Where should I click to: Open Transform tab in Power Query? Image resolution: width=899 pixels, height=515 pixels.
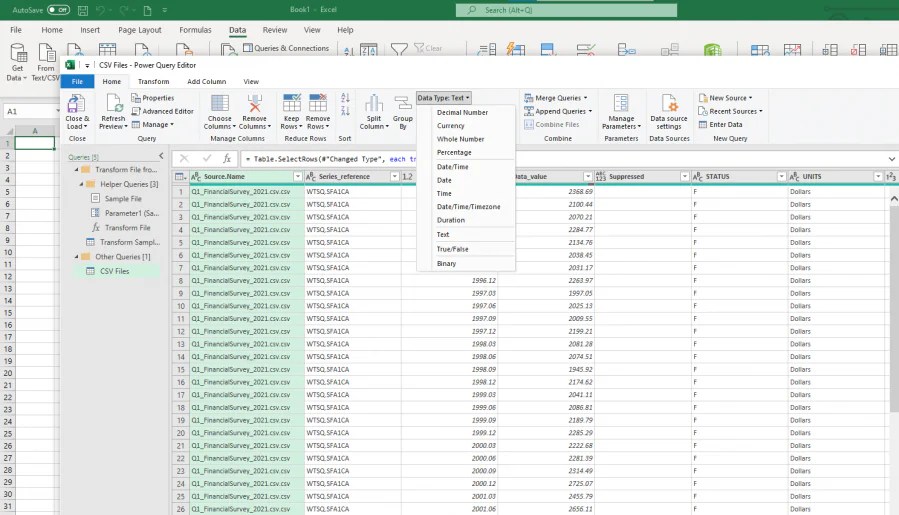(x=153, y=81)
